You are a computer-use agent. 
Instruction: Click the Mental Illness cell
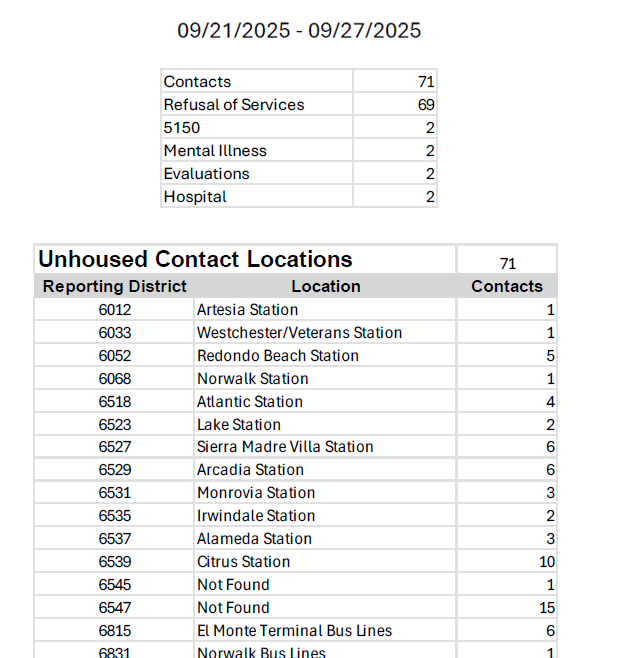(215, 151)
